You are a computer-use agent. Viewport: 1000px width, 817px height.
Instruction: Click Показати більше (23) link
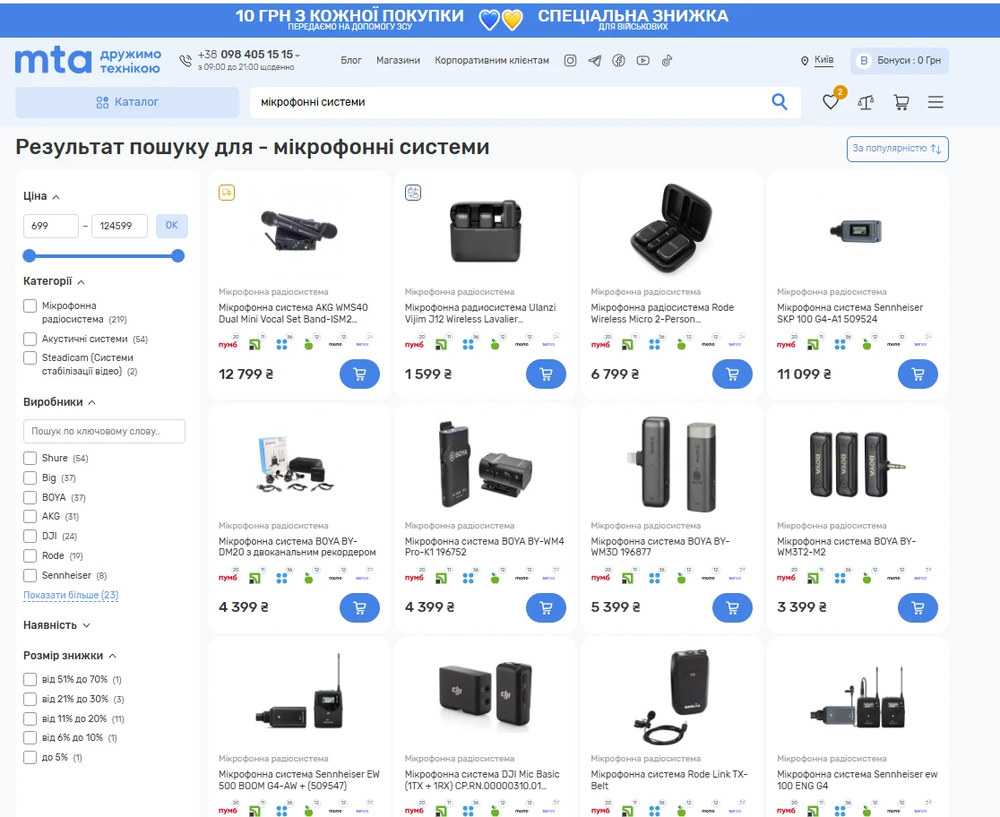[x=71, y=595]
